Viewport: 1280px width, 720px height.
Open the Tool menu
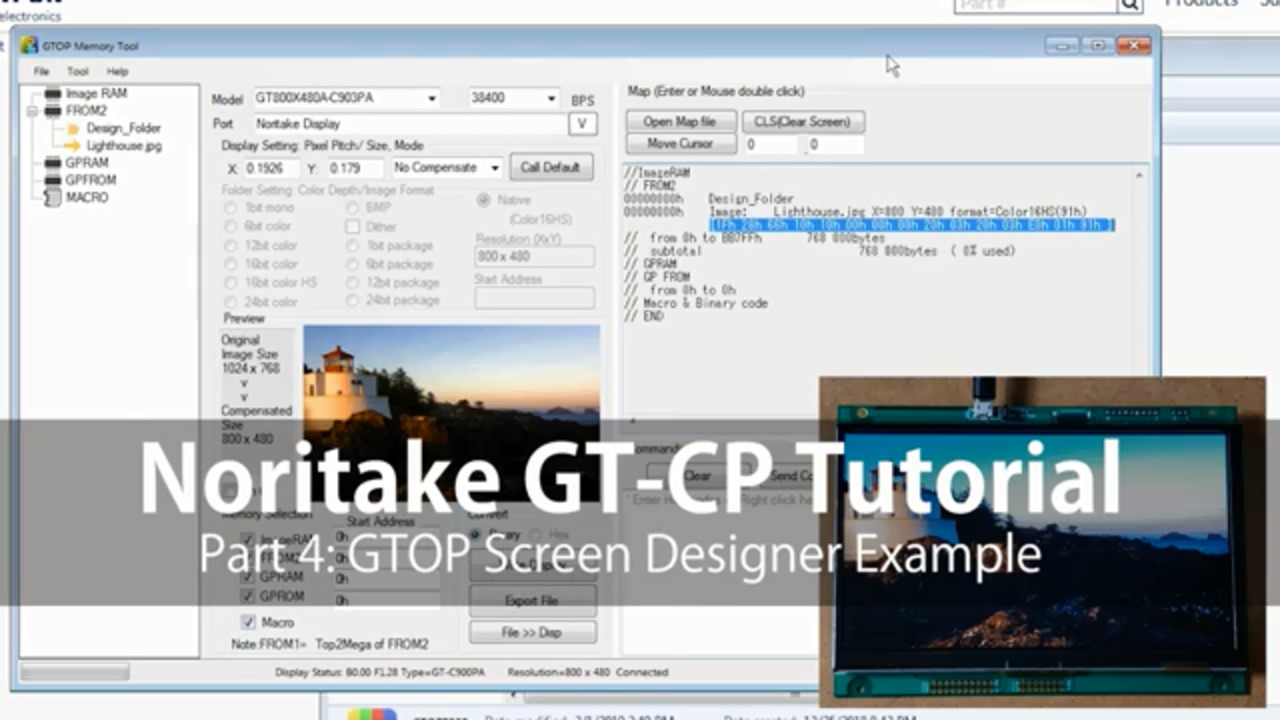pyautogui.click(x=78, y=72)
